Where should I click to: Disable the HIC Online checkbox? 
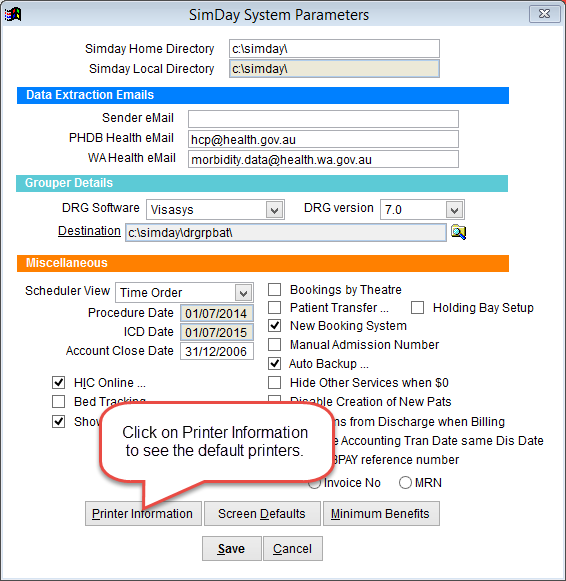pos(59,382)
